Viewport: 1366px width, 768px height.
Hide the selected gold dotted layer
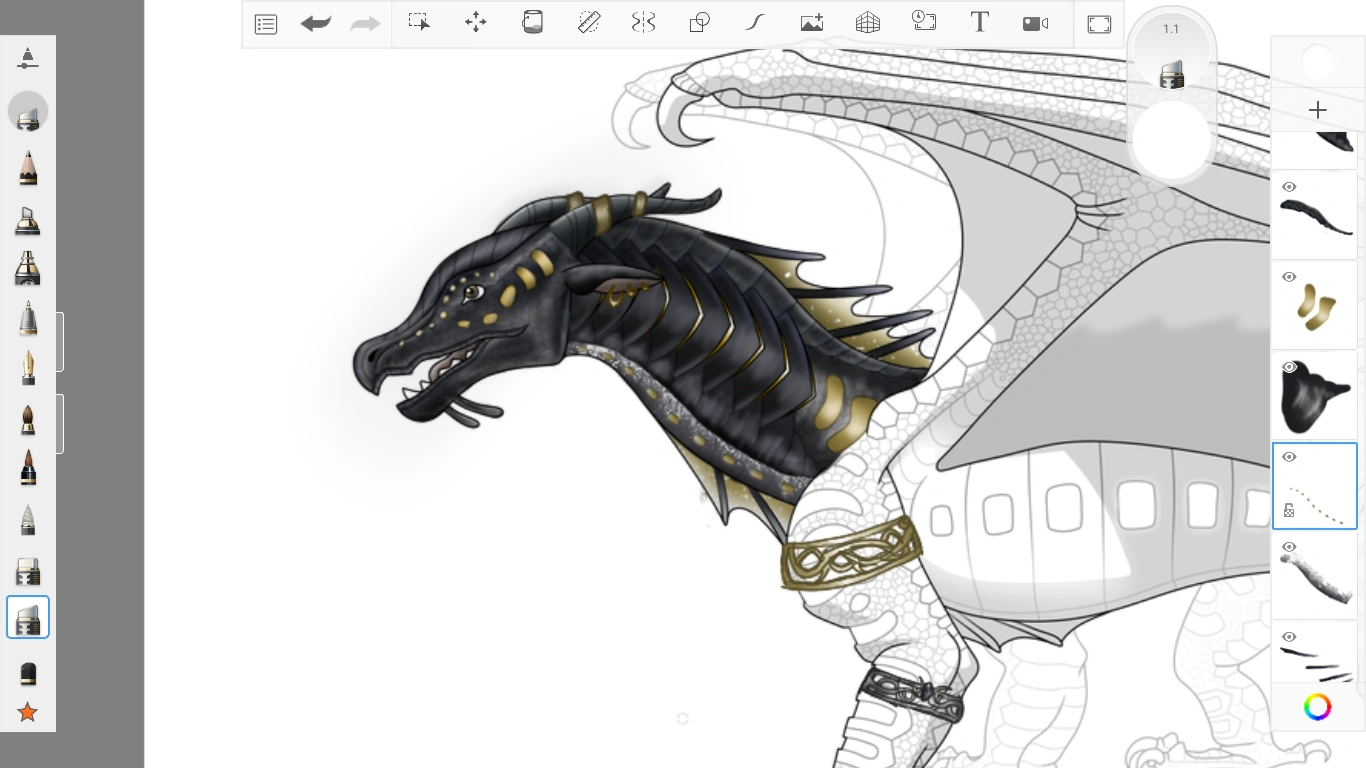(1289, 457)
